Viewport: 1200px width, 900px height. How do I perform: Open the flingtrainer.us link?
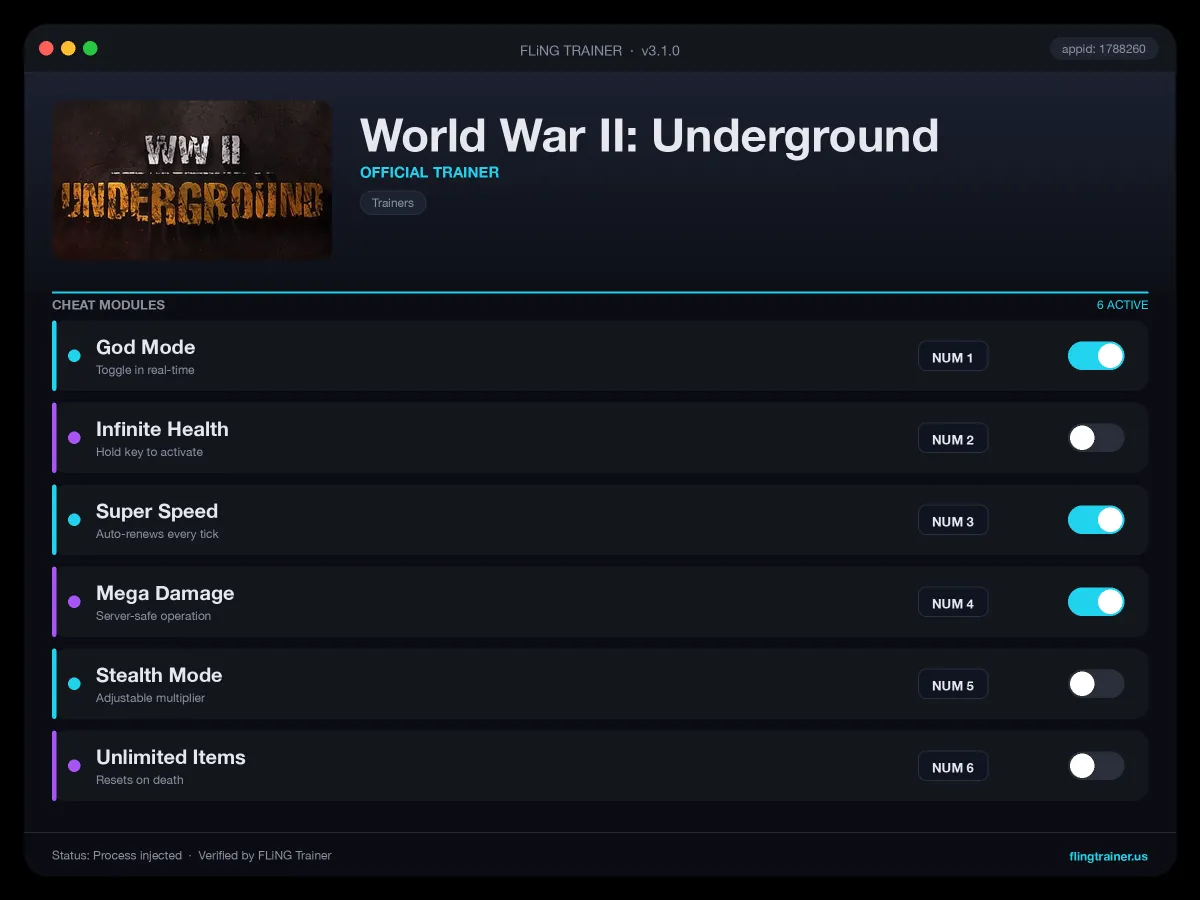[x=1108, y=856]
